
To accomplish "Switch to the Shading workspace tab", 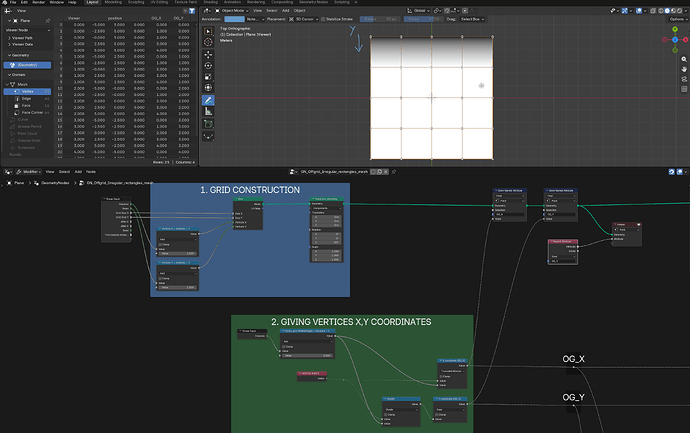I will 210,2.
